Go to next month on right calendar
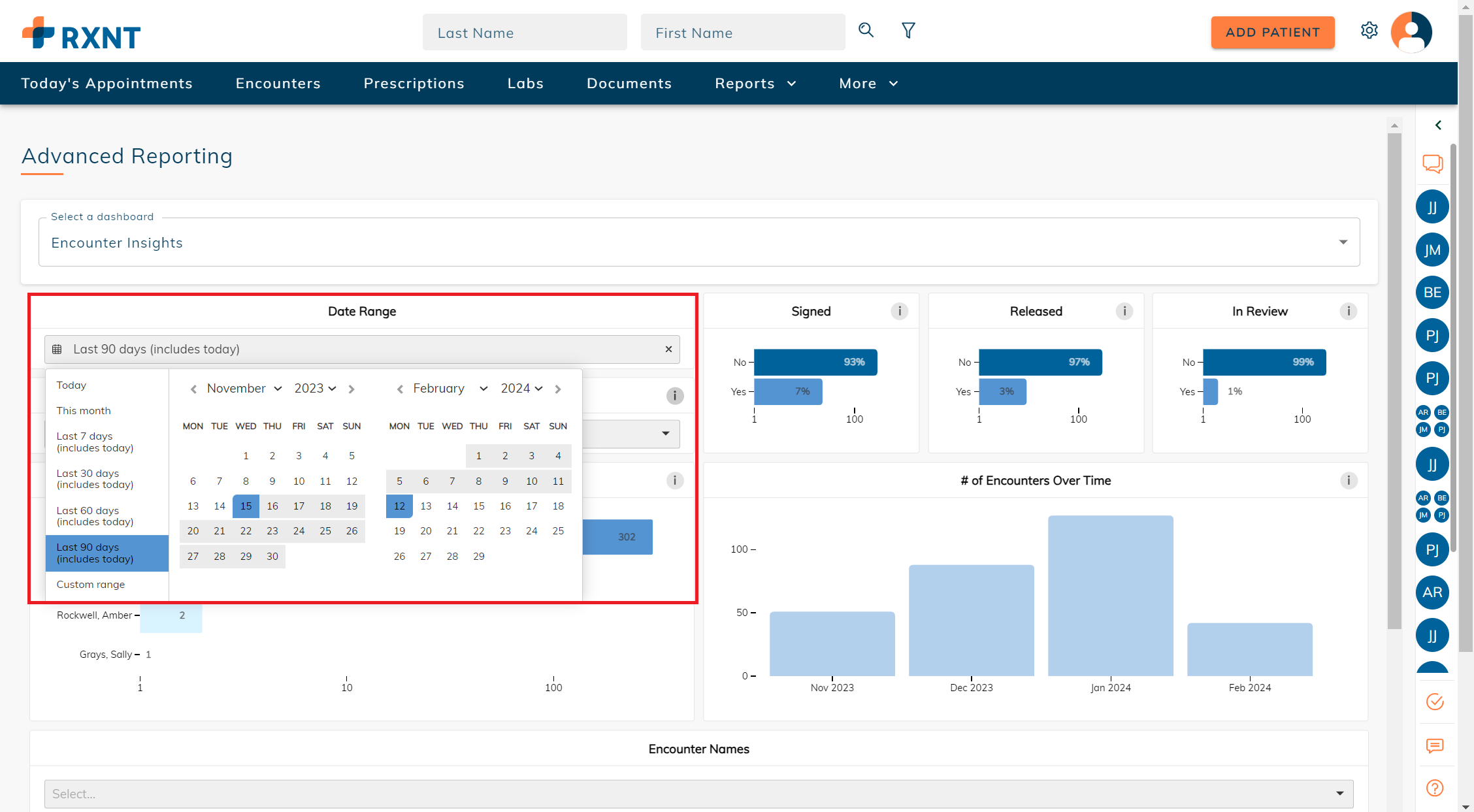This screenshot has width=1474, height=812. [x=558, y=389]
